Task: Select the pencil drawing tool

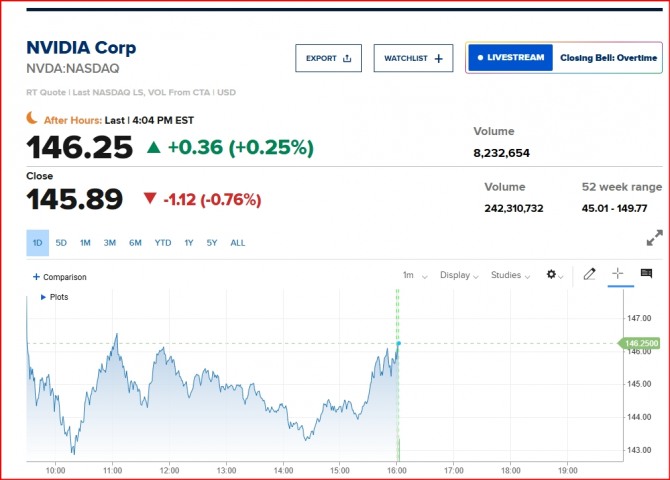Action: click(590, 274)
